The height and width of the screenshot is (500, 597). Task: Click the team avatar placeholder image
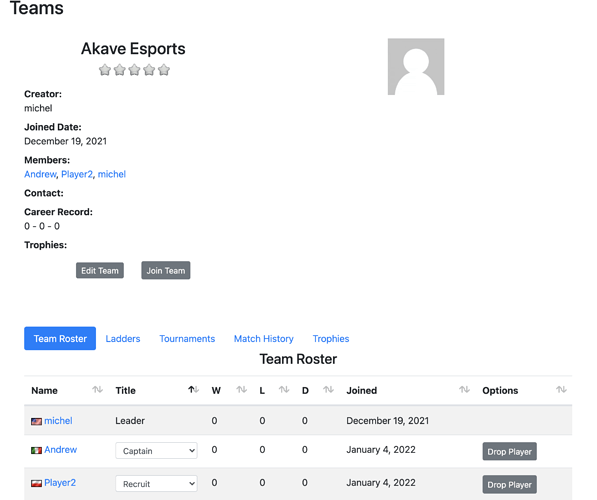[416, 67]
